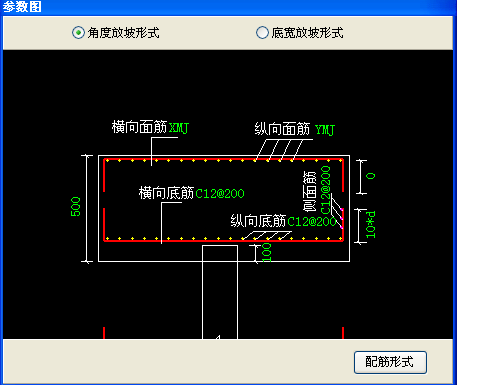The height and width of the screenshot is (385, 481).
Task: Click the 纵向底筋 C12@200 value
Action: (312, 222)
